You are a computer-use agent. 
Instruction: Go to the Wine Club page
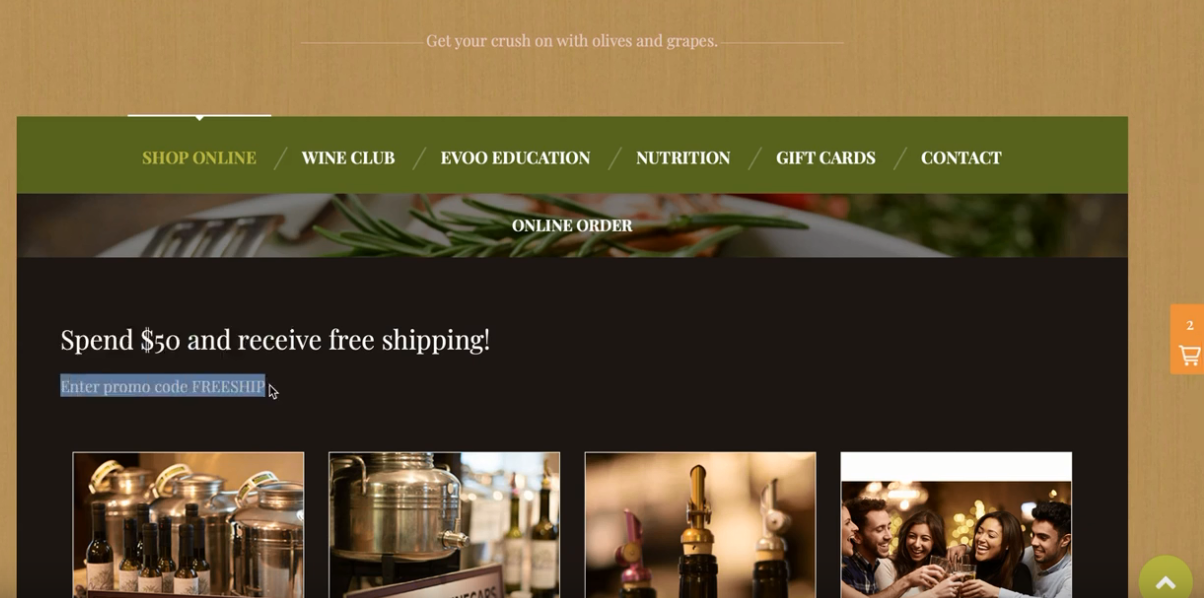(348, 158)
